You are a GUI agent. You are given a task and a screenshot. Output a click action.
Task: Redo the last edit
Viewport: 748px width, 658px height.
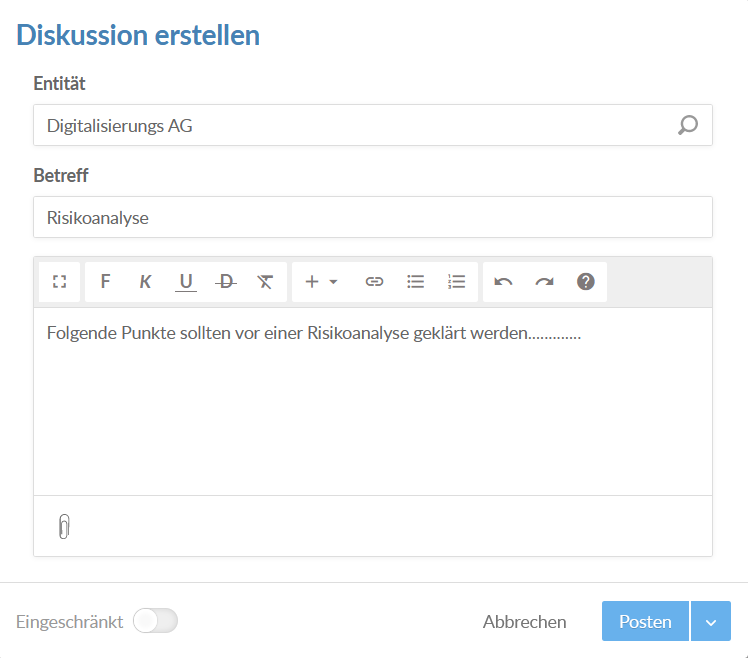click(544, 282)
